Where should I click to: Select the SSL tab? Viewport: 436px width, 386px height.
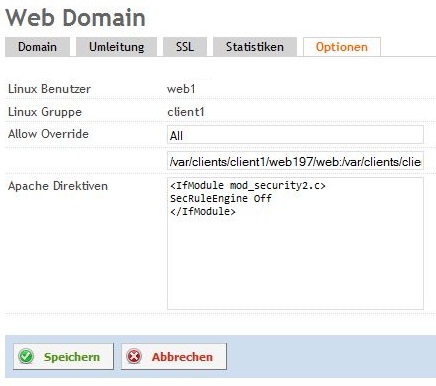point(185,47)
